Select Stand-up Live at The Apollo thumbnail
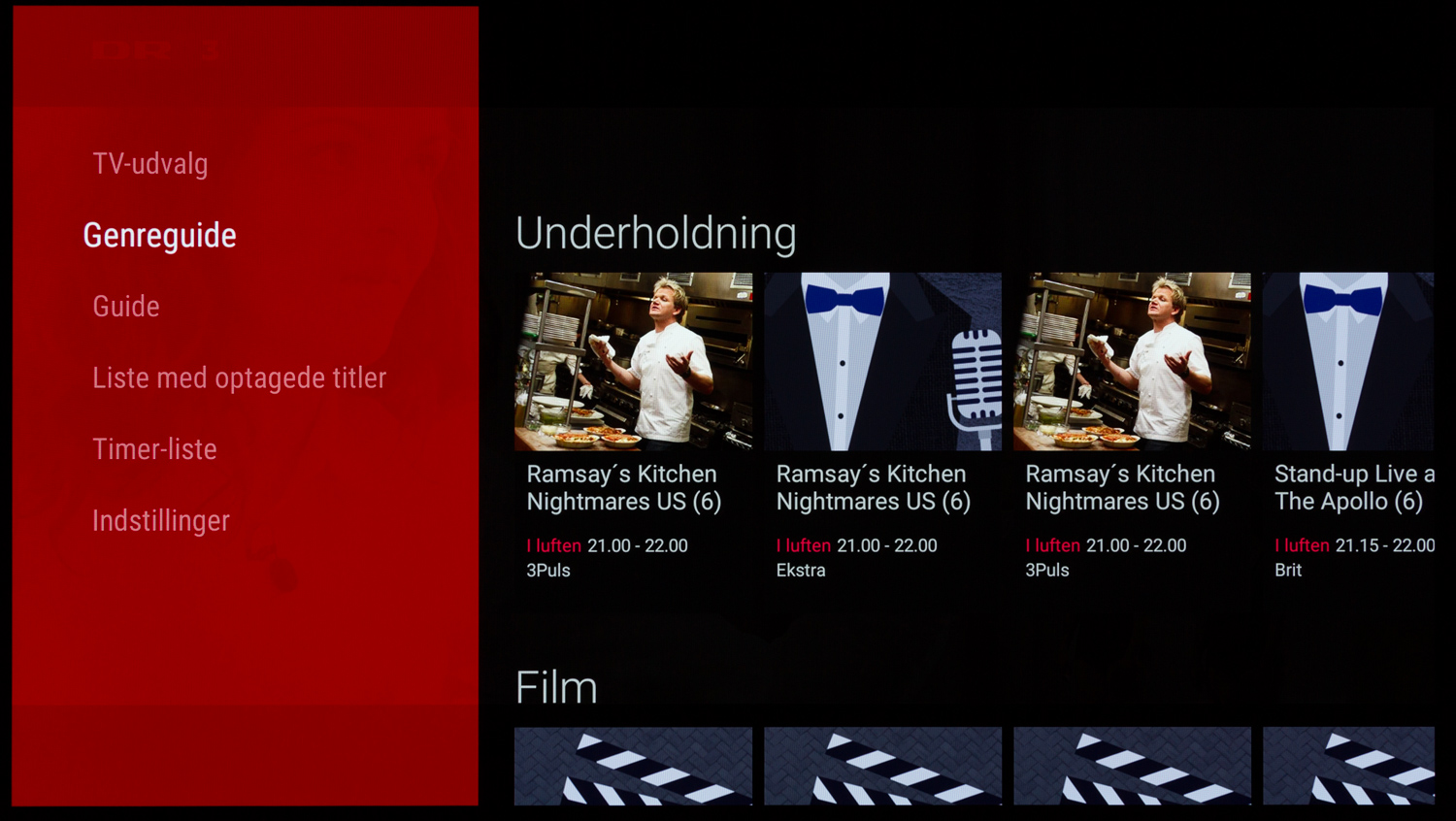 pyautogui.click(x=1348, y=361)
